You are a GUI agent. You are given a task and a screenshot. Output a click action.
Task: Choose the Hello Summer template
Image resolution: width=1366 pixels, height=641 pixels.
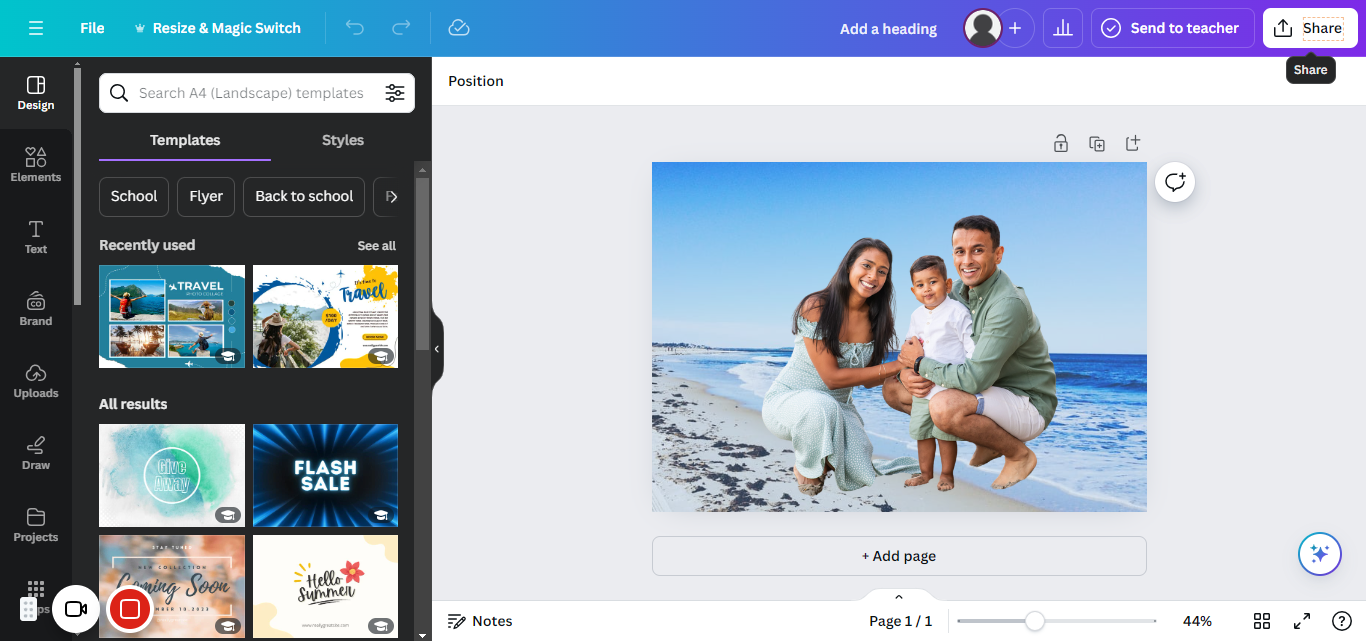[x=326, y=586]
